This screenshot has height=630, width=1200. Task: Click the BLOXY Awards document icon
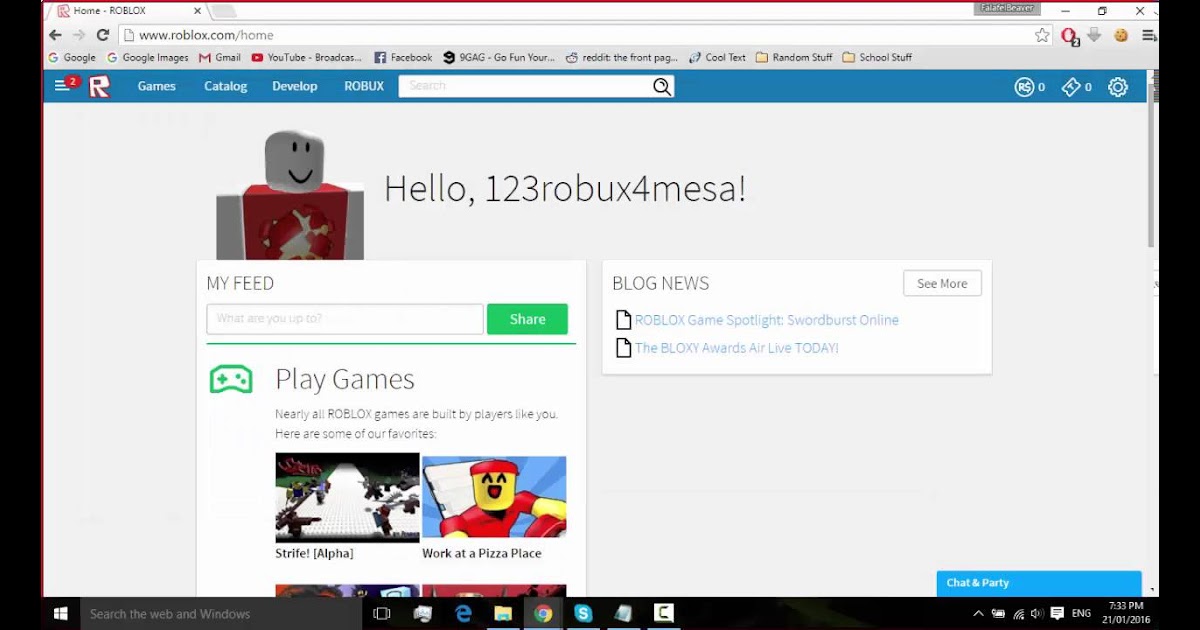tap(623, 348)
